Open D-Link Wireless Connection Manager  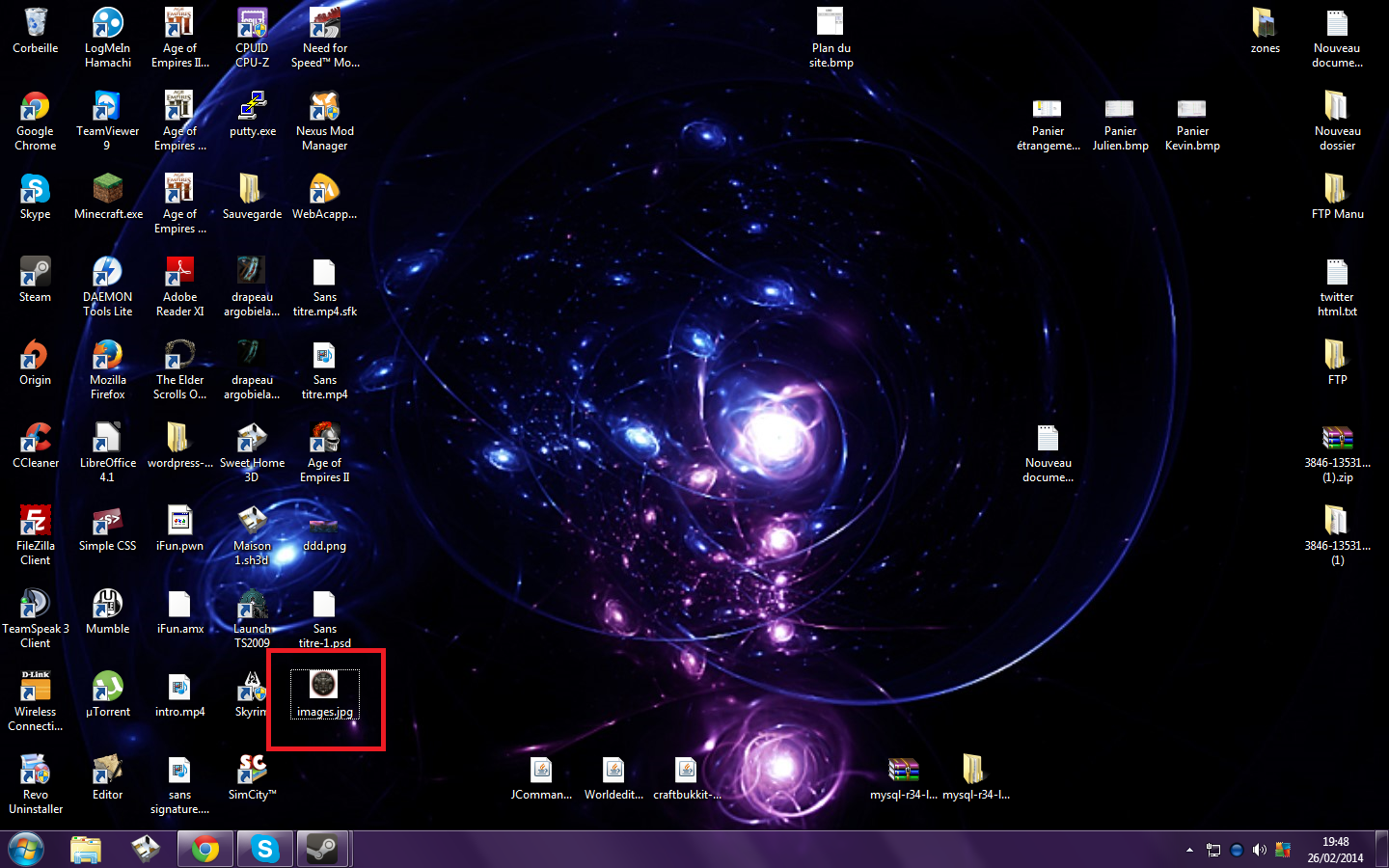[x=36, y=701]
